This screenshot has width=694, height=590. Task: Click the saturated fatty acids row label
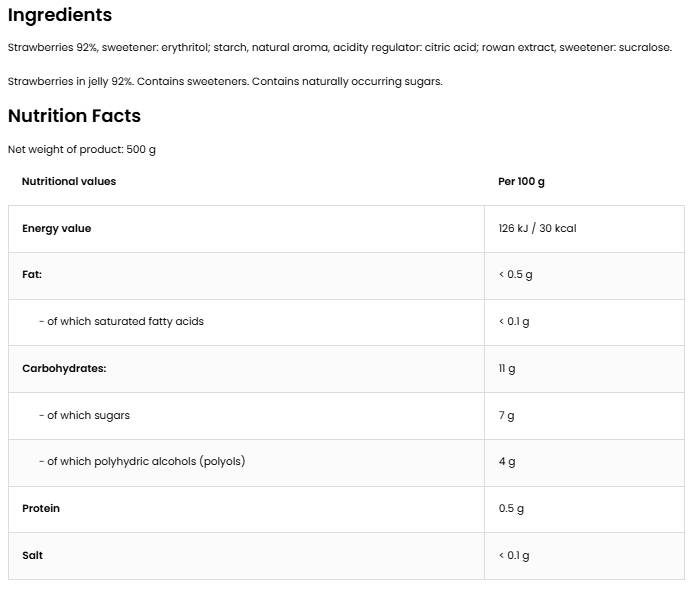pos(121,321)
